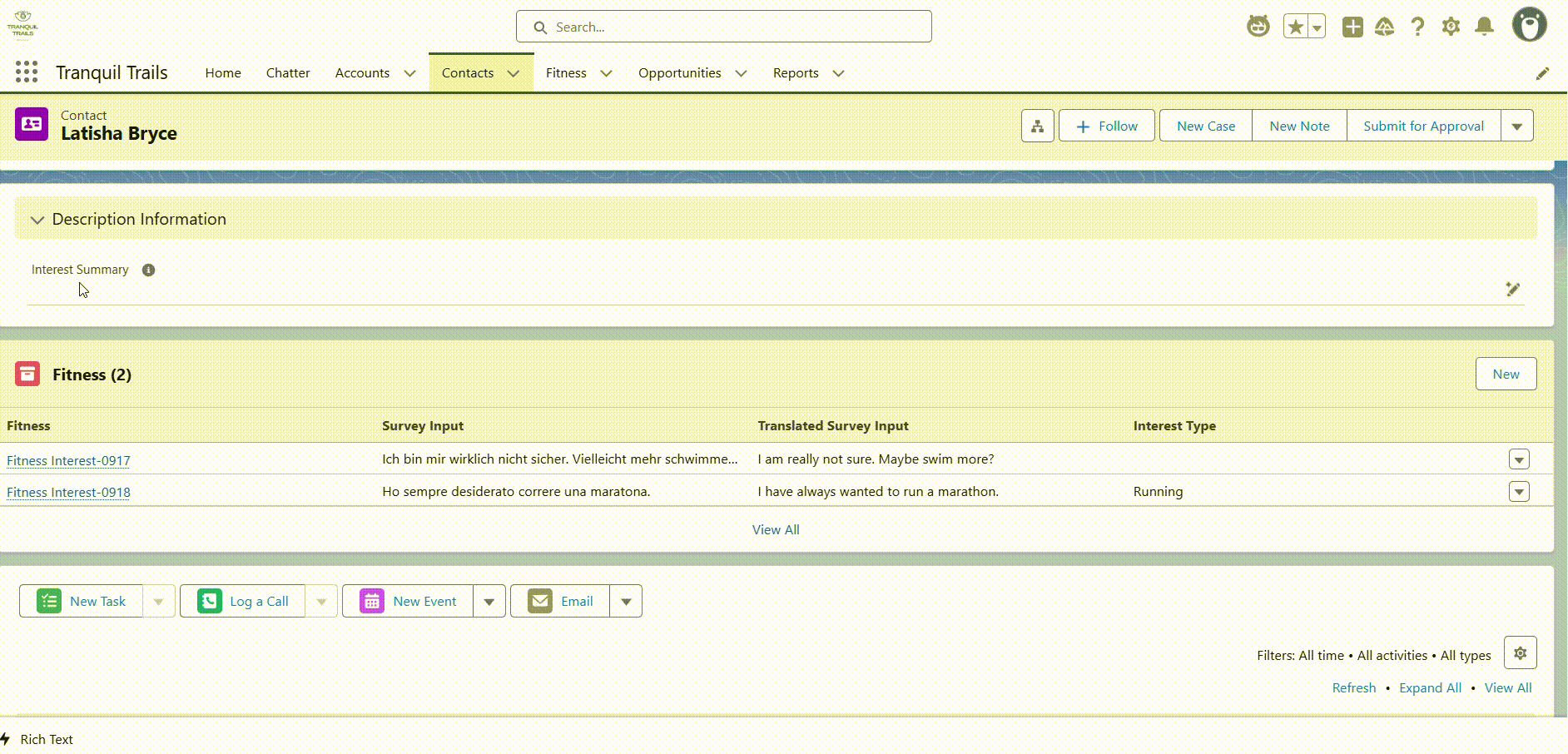
Task: Click the Fitness (2) list title
Action: click(x=92, y=375)
